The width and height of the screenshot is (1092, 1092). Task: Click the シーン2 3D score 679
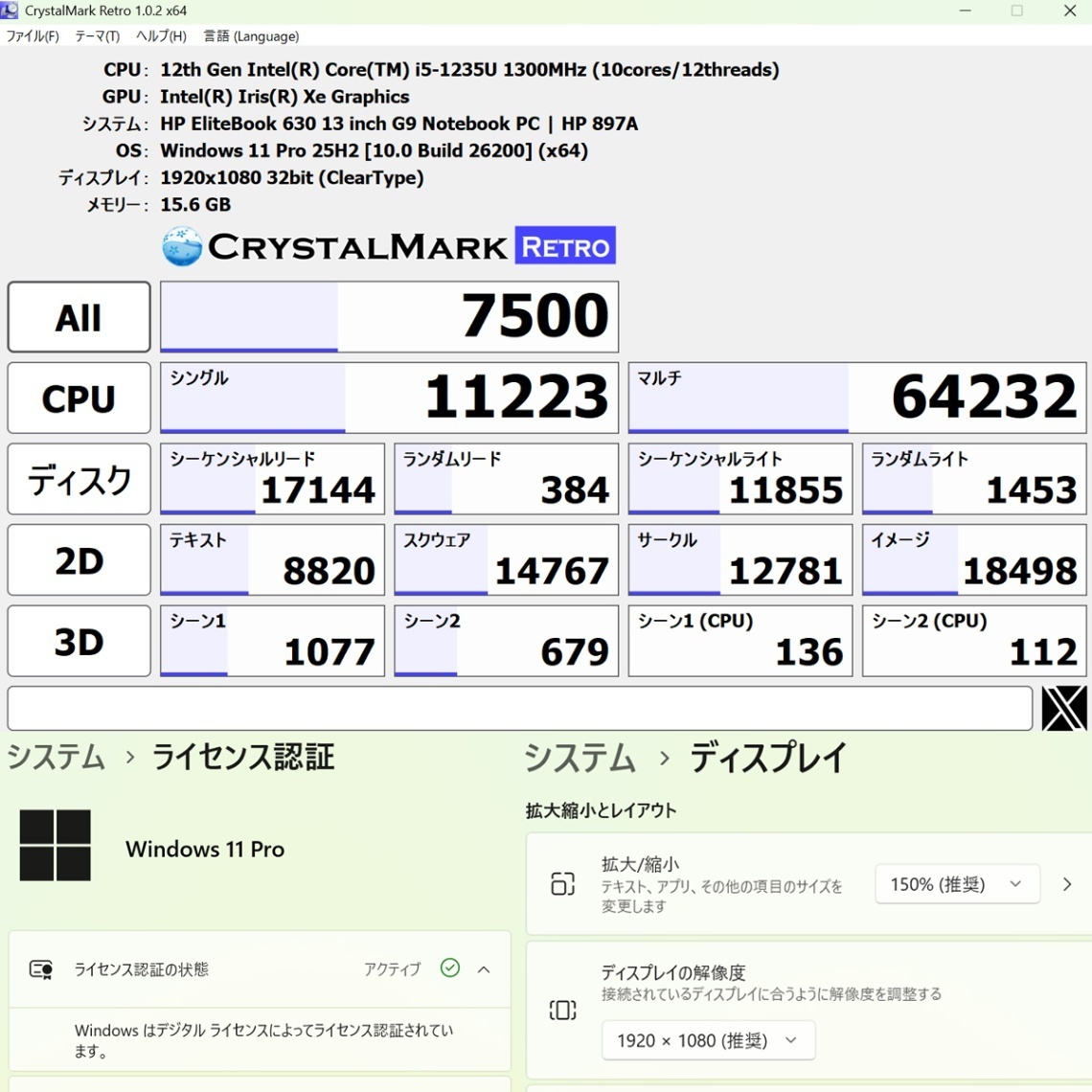pos(507,641)
